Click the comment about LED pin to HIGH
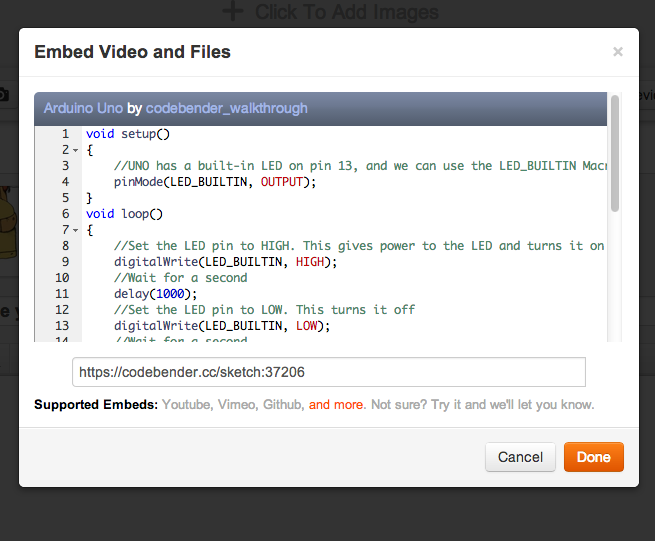Screen dimensions: 655x541 tap(359, 246)
